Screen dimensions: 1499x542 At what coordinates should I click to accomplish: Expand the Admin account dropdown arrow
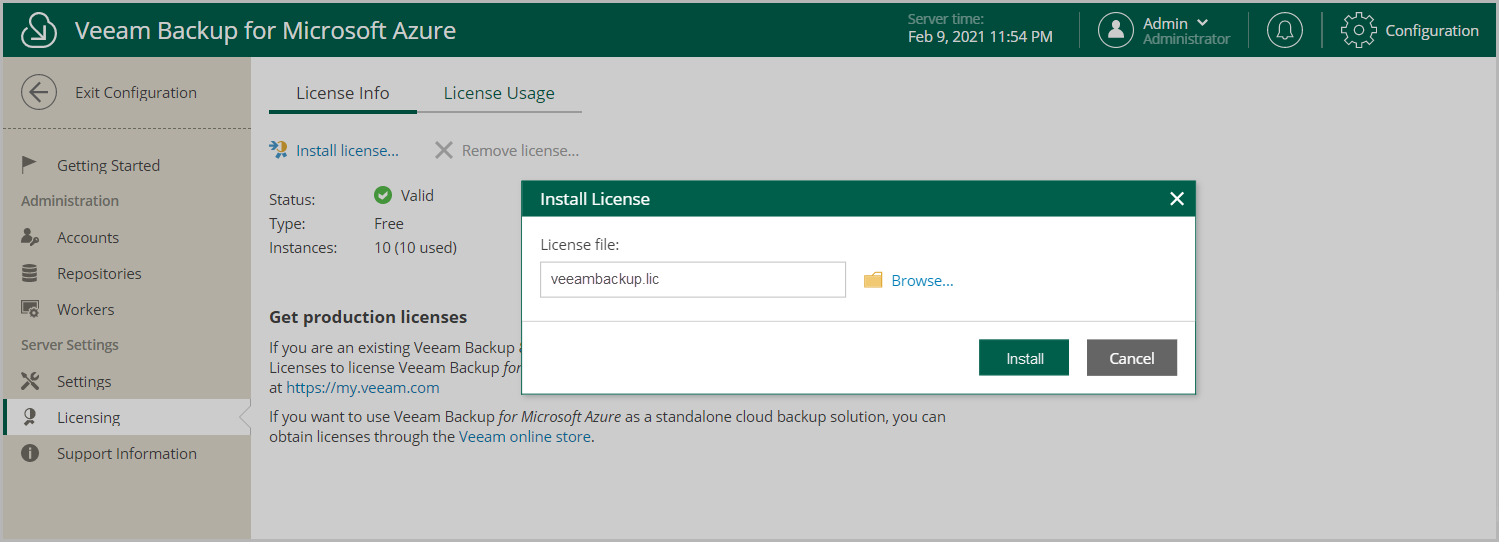point(1202,23)
